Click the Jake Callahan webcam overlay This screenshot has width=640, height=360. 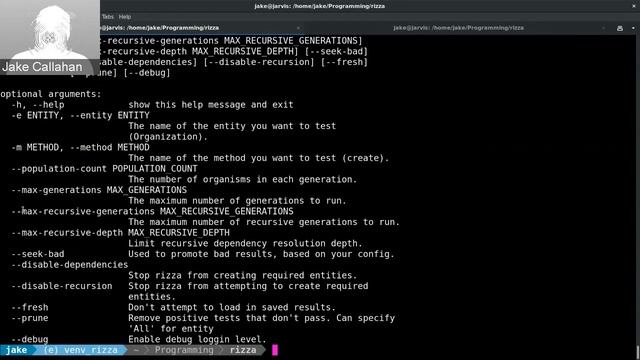point(50,38)
